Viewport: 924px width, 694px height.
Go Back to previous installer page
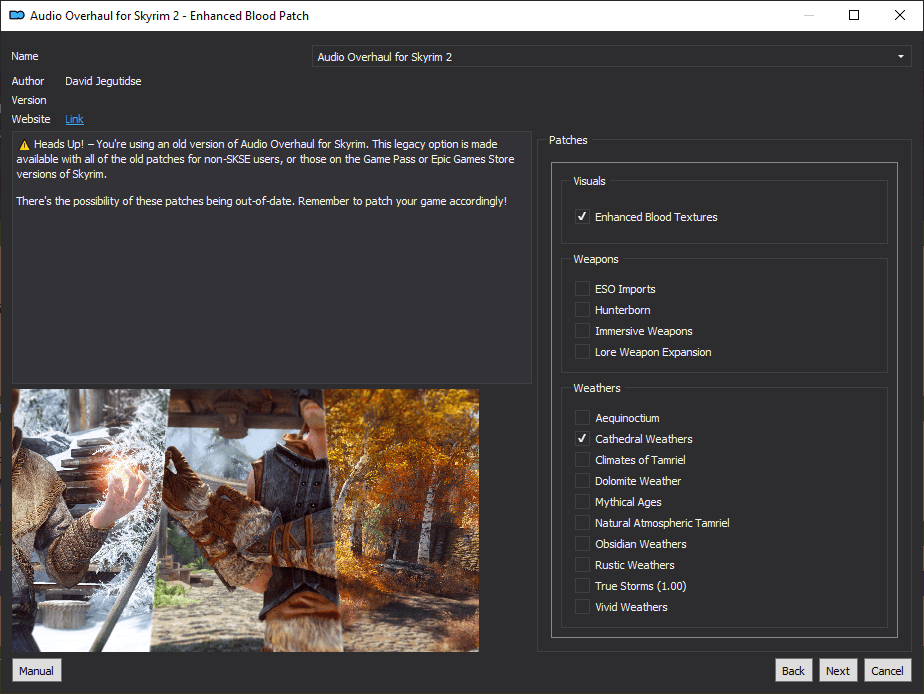coord(793,670)
